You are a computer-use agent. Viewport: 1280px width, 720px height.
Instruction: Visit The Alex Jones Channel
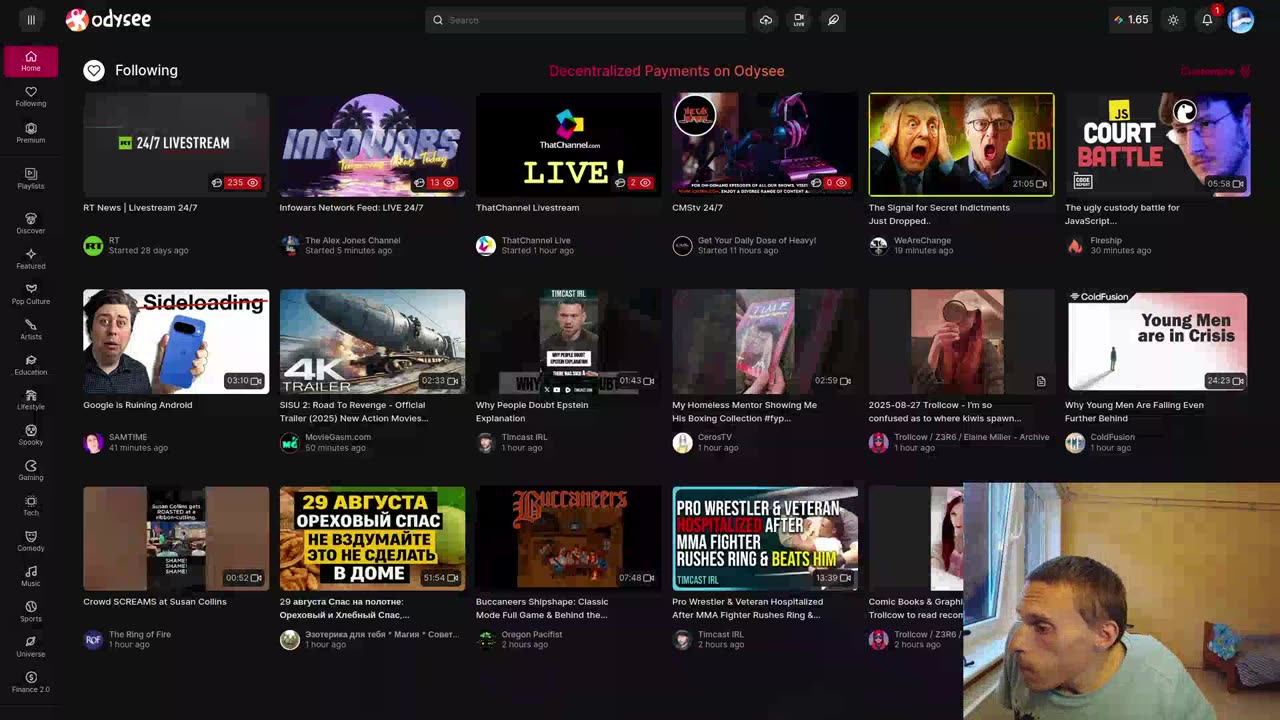(x=352, y=240)
